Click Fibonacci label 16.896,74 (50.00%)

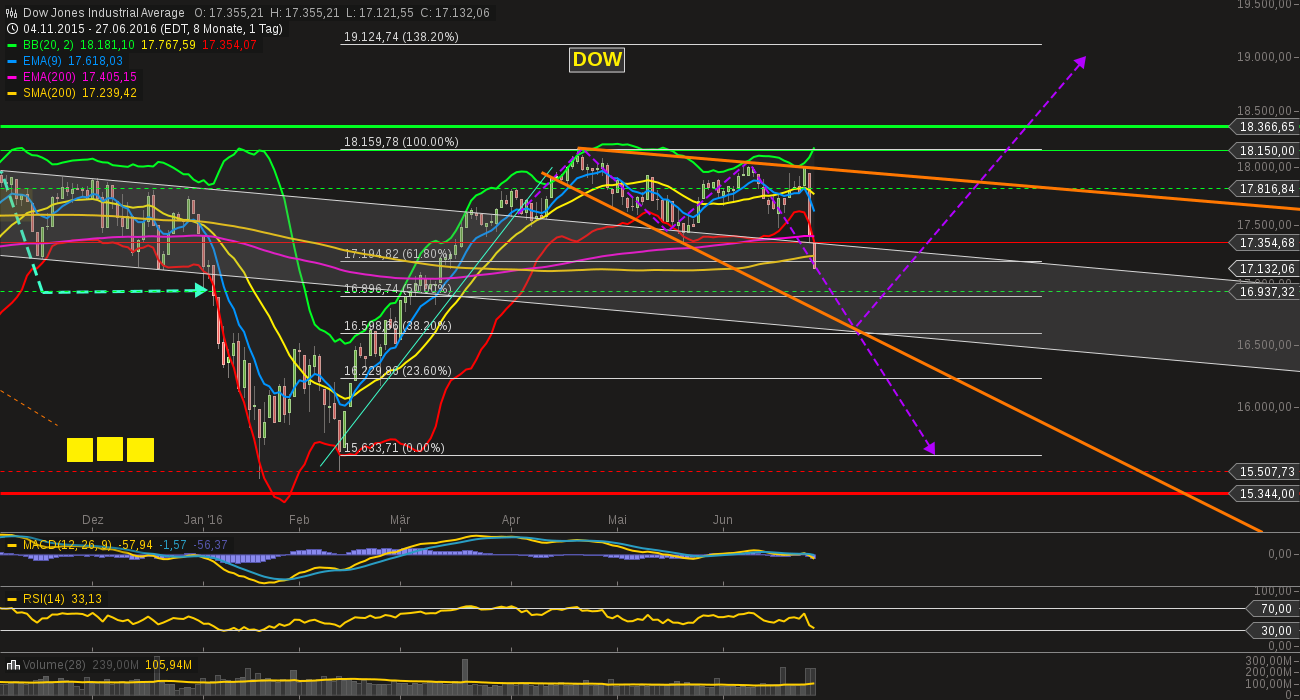tap(398, 289)
